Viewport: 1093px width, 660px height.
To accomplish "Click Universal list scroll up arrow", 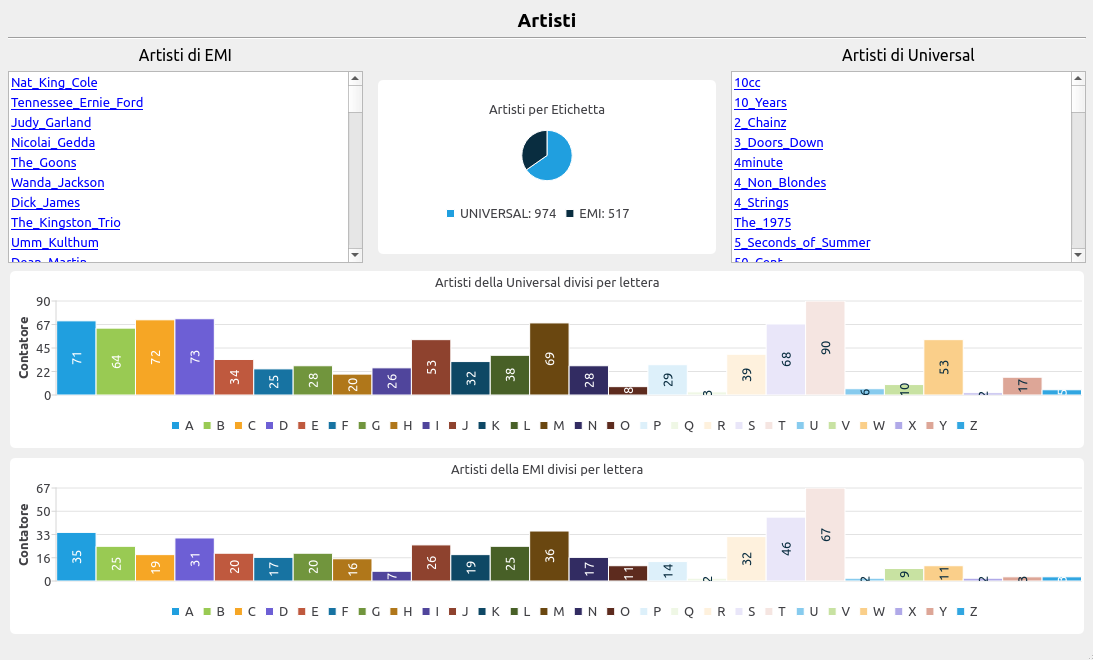I will click(1078, 79).
